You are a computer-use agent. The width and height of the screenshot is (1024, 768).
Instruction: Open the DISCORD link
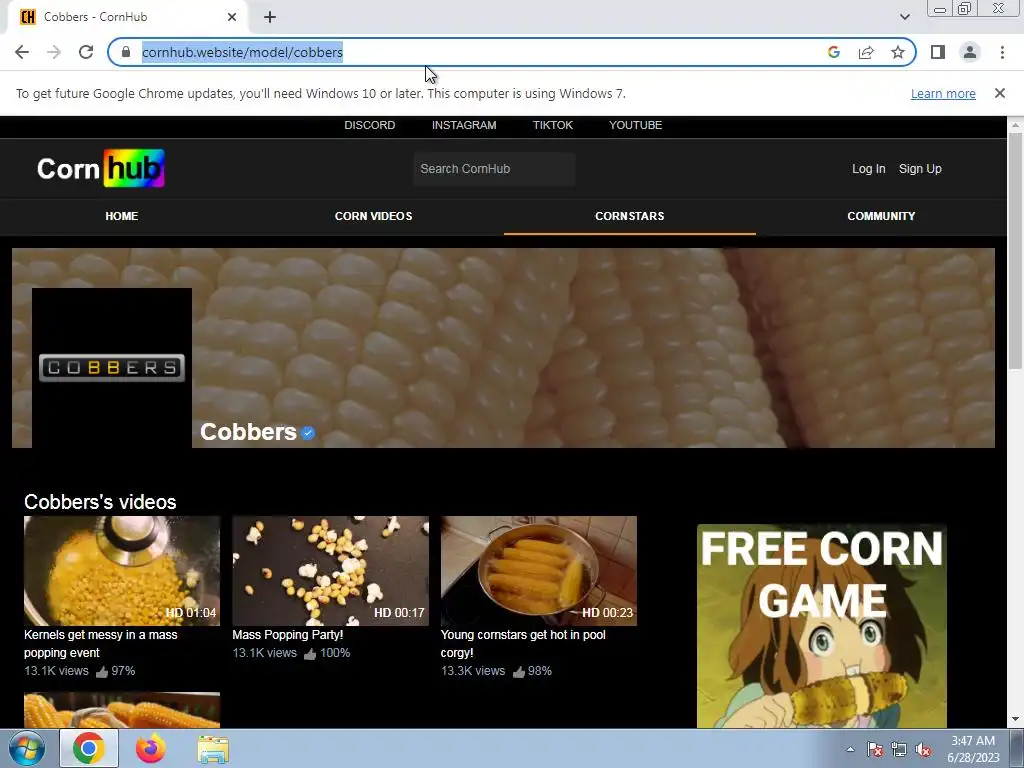370,125
